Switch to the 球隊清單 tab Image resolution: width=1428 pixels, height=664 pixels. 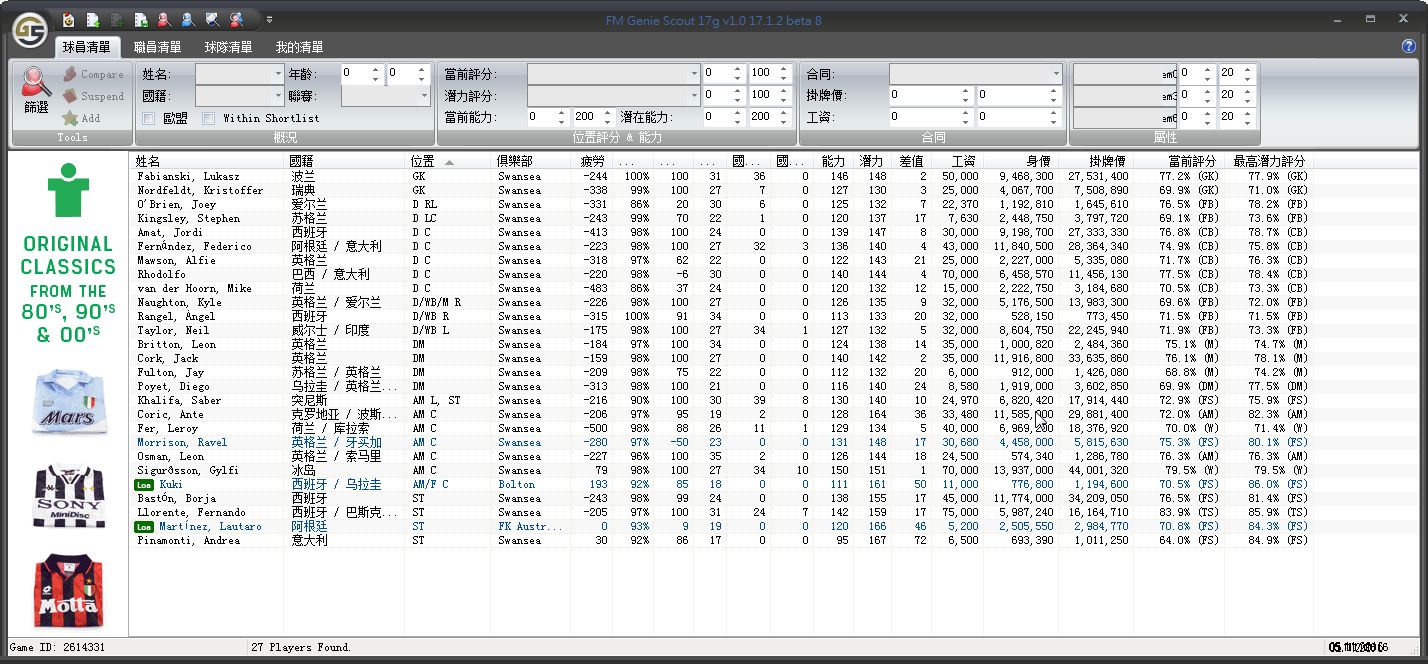(229, 47)
